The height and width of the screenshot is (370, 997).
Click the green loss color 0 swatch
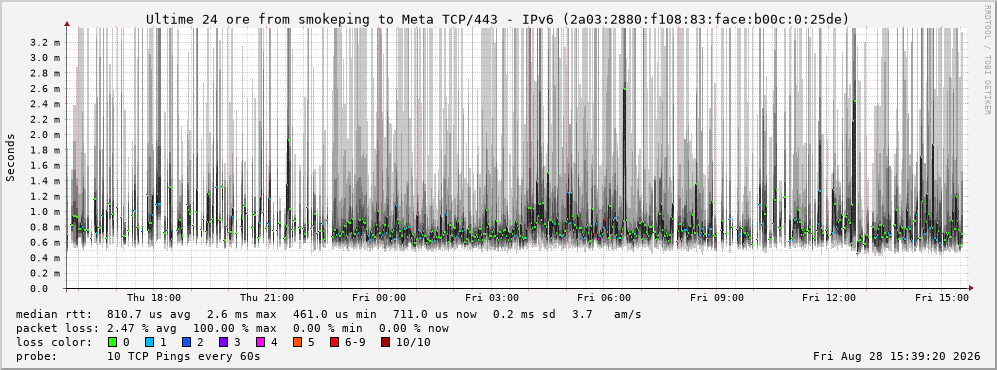point(113,343)
